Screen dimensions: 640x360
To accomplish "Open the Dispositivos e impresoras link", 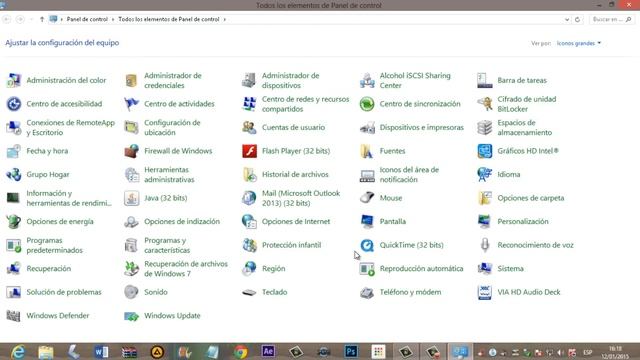I will click(x=421, y=127).
